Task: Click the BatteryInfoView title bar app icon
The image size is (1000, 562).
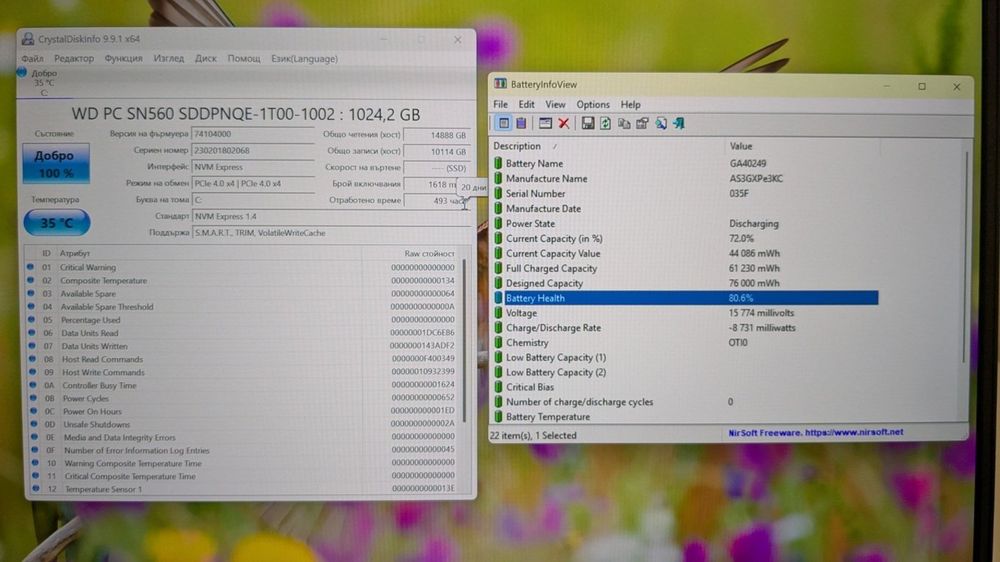Action: click(500, 84)
